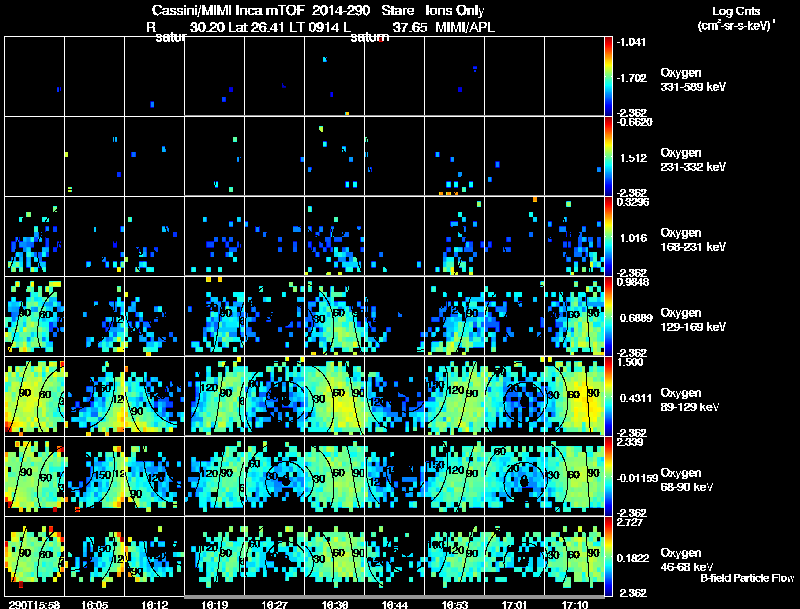Click the 'B-field Particle Flow' caption

pos(747,578)
